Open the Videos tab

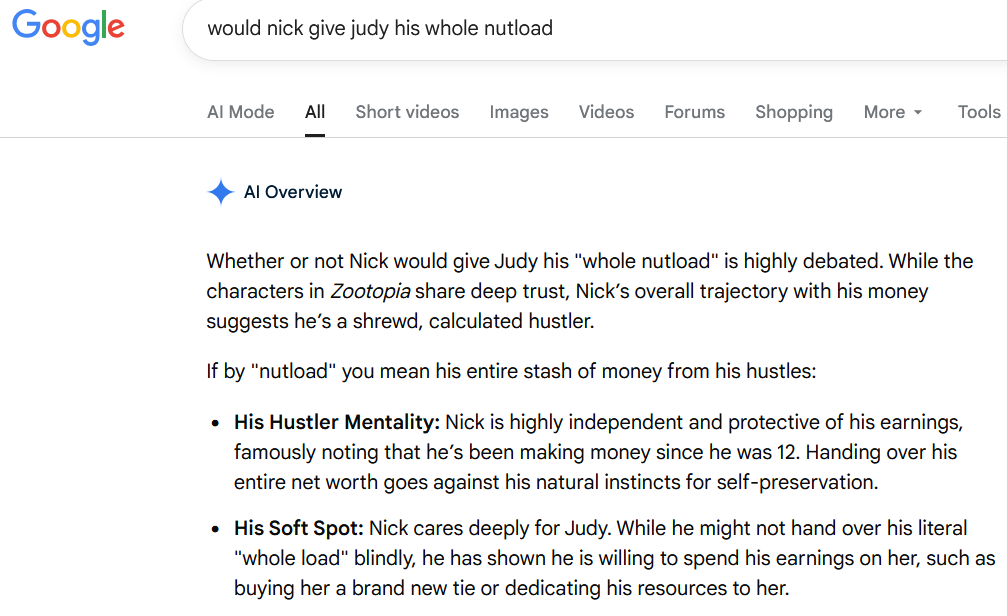pos(606,112)
